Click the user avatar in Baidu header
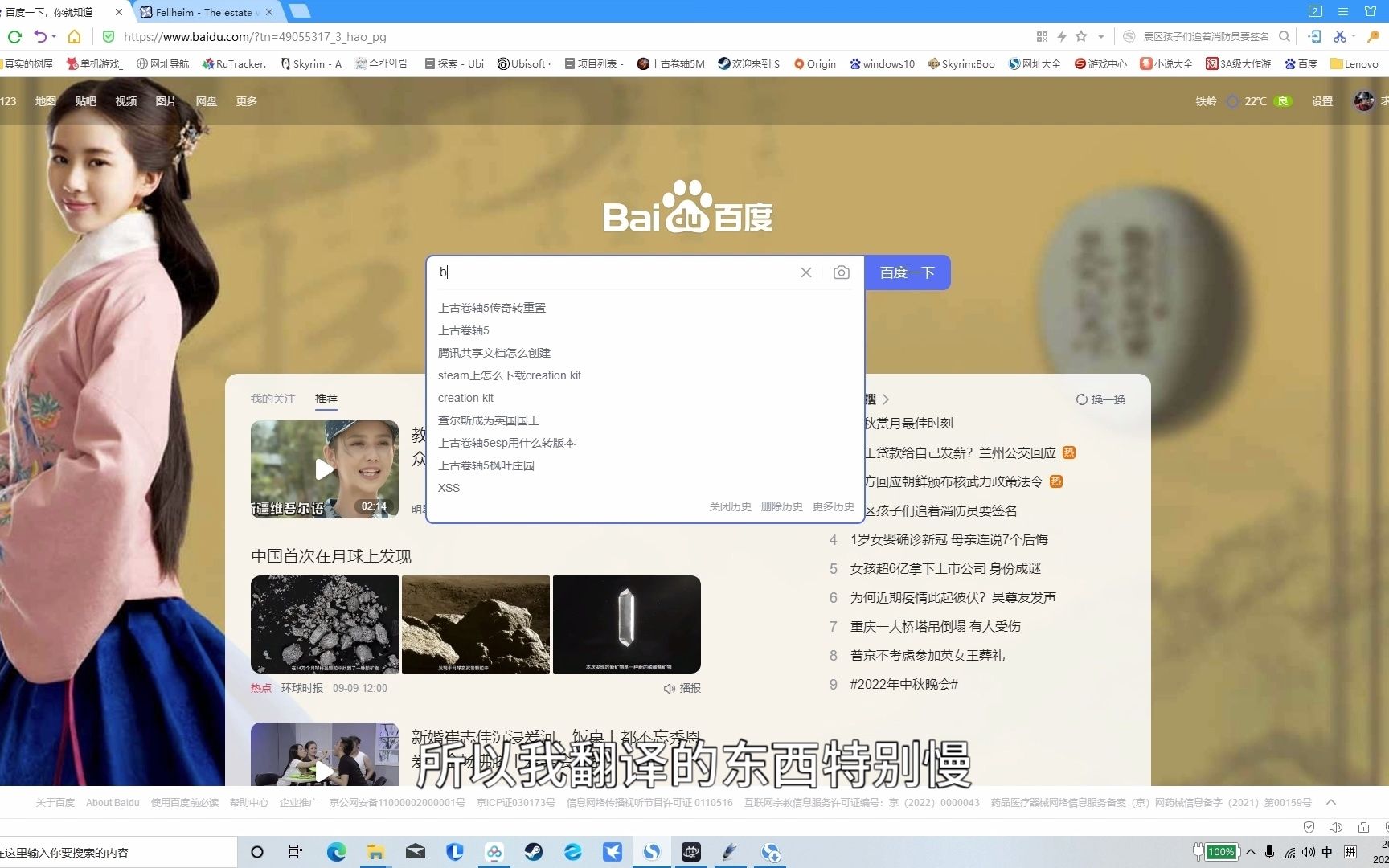Screen dimensions: 1389x868 [x=1364, y=100]
